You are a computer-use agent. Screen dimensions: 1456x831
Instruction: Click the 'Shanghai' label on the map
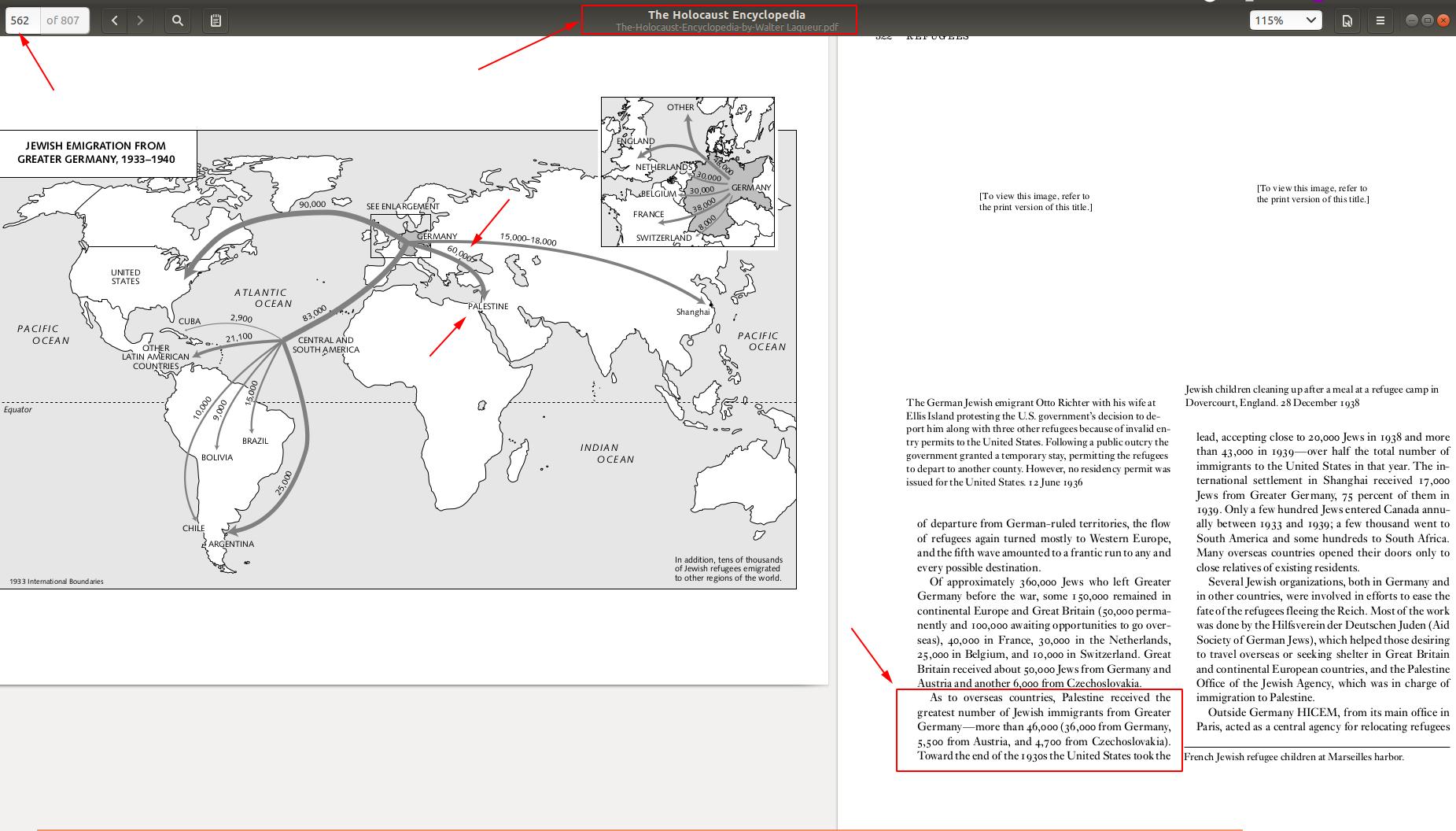pos(692,312)
